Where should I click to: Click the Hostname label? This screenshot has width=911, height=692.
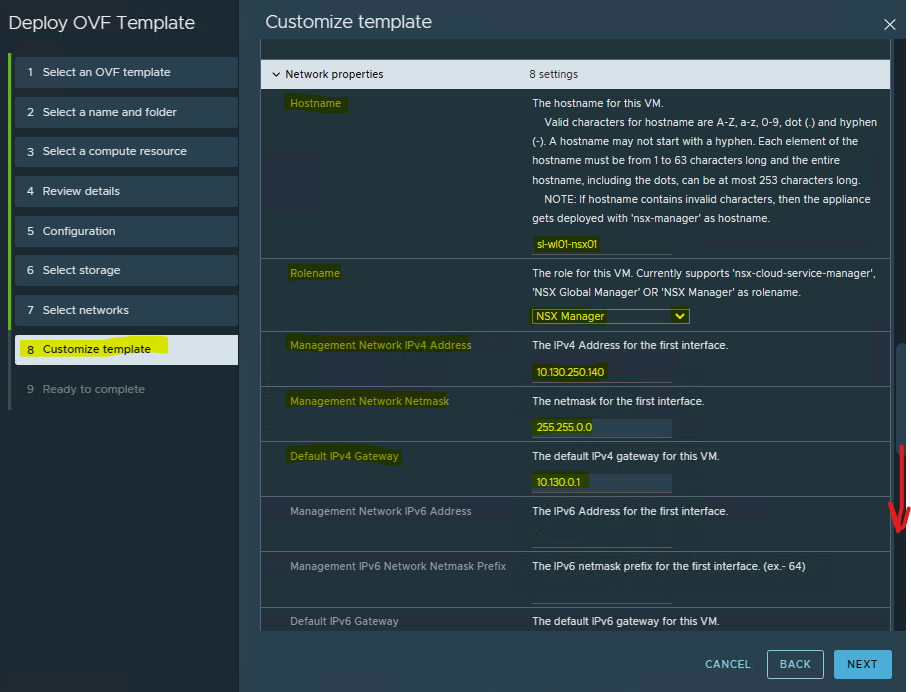(315, 103)
